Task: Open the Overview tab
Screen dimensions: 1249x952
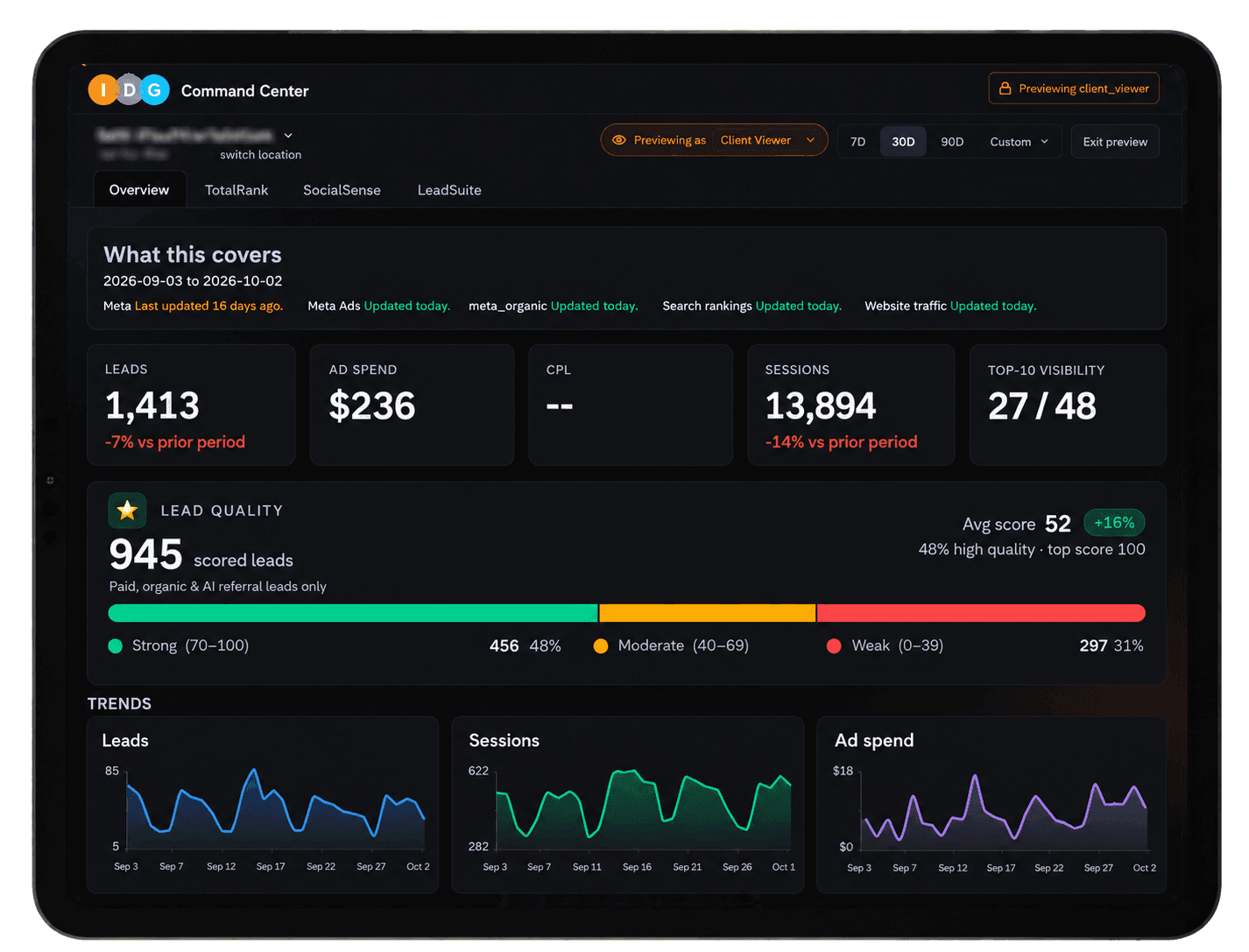Action: click(139, 190)
